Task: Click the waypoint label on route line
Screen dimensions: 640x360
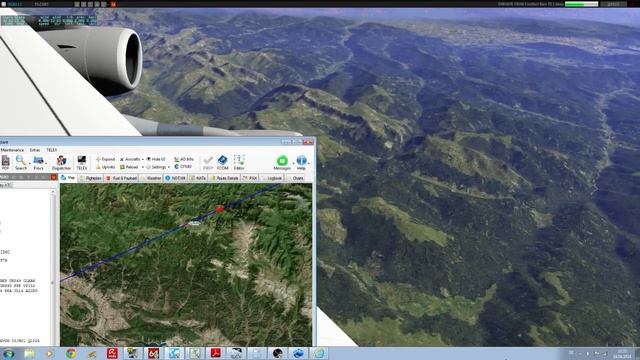Action: click(x=195, y=223)
